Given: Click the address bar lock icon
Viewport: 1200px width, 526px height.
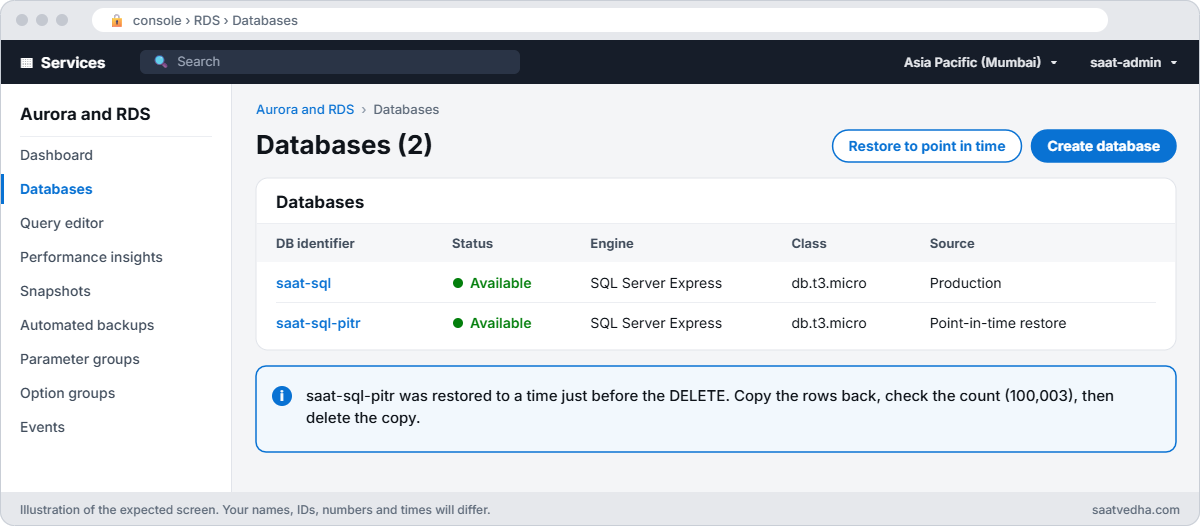Looking at the screenshot, I should tap(117, 20).
